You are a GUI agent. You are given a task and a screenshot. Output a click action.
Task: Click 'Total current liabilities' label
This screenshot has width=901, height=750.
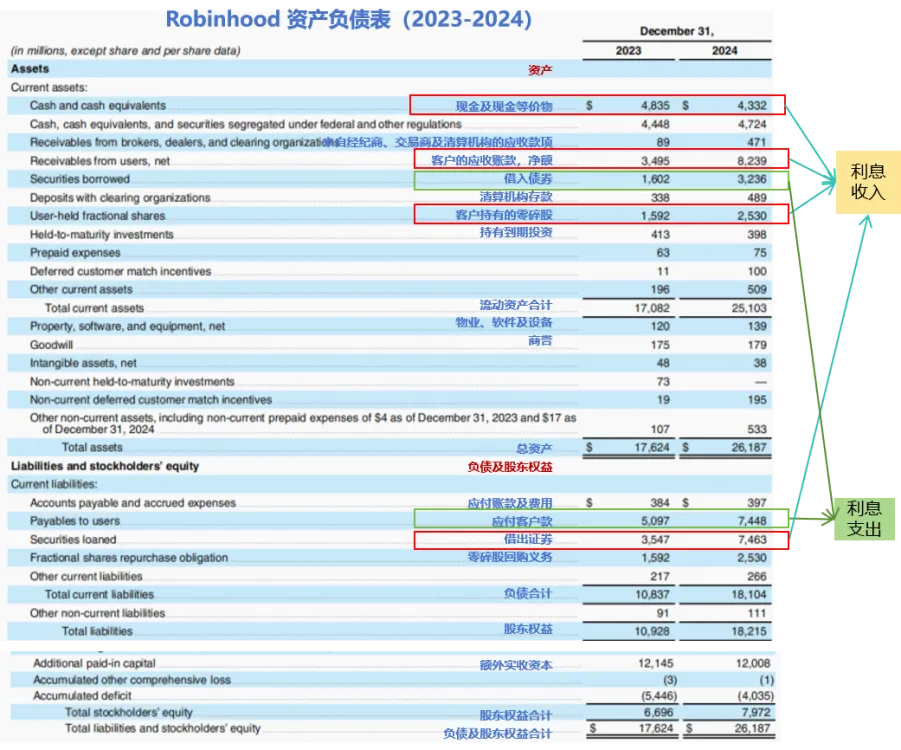(99, 594)
